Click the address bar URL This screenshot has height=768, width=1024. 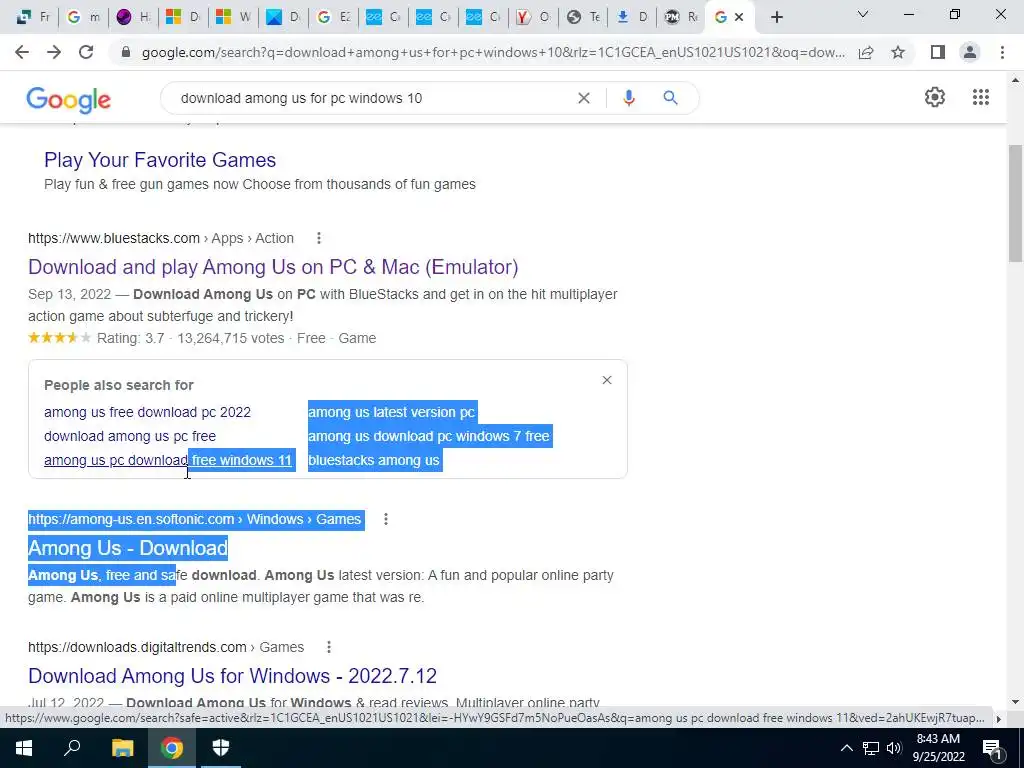493,52
